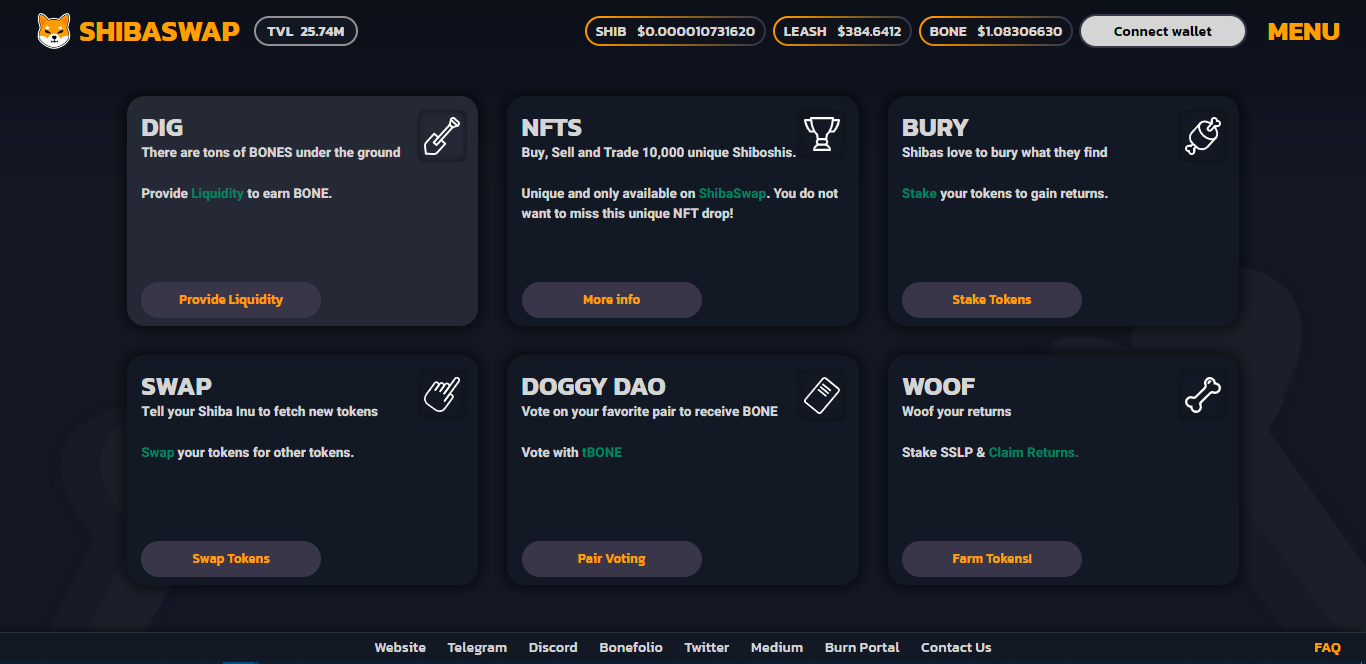Click the green Swap link in SWAP card
Image resolution: width=1366 pixels, height=664 pixels.
[158, 452]
